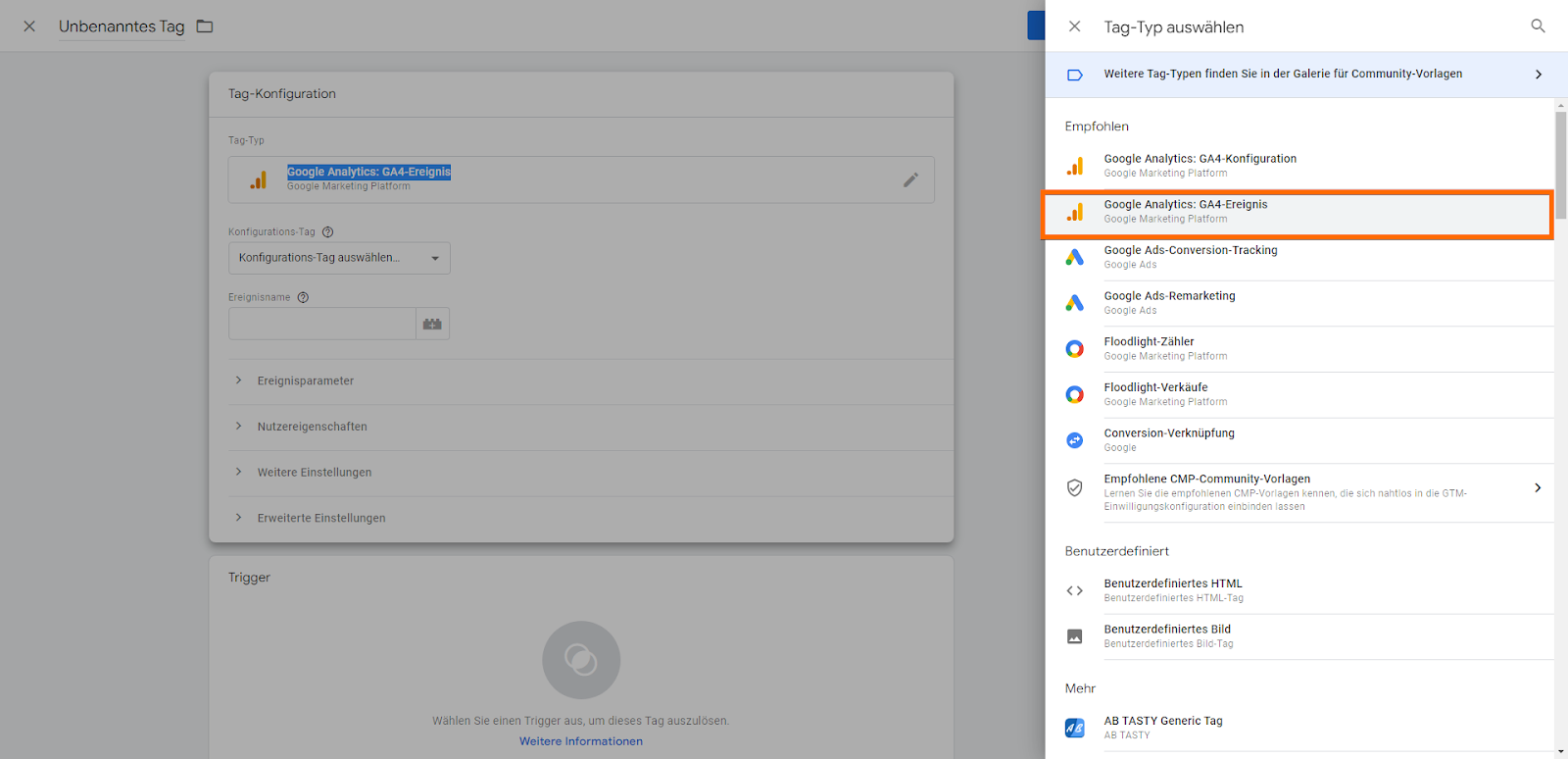Viewport: 1568px width, 759px height.
Task: Click the Trigger section heading
Action: (x=249, y=578)
